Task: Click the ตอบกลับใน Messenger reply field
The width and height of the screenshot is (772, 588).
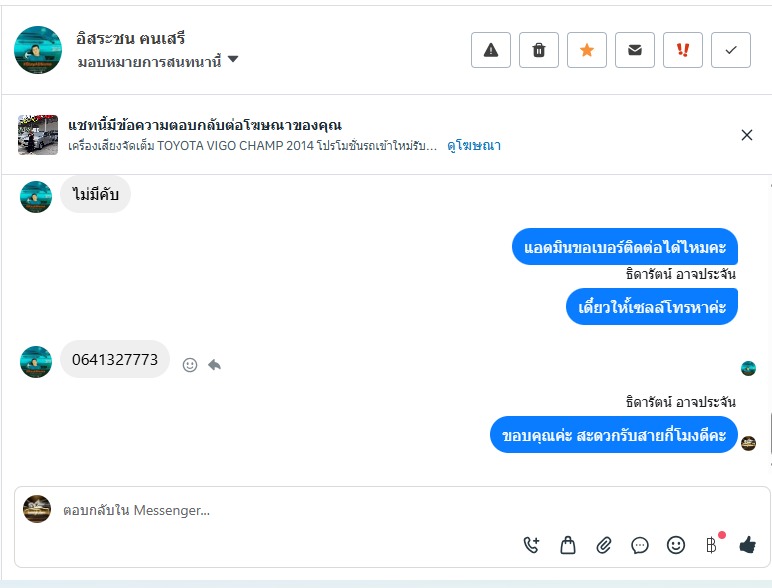Action: (300, 510)
